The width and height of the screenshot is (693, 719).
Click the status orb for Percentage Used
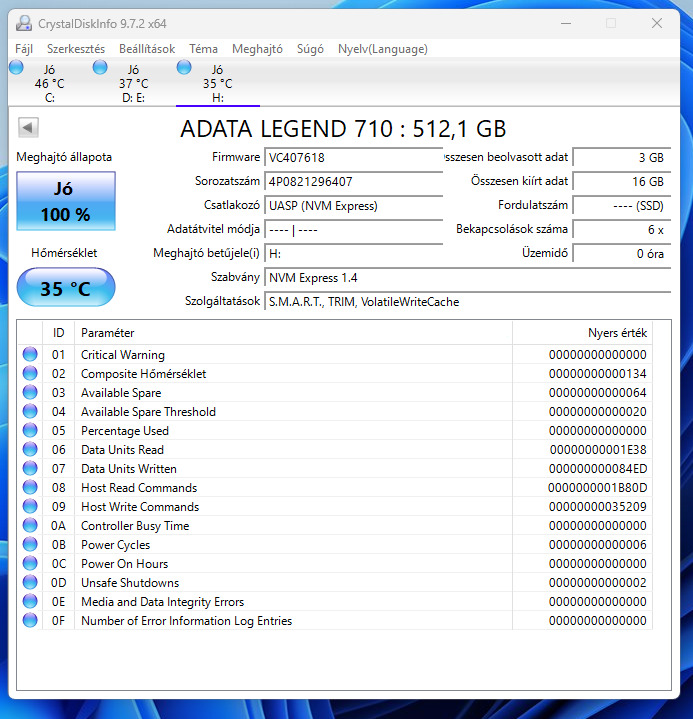30,431
